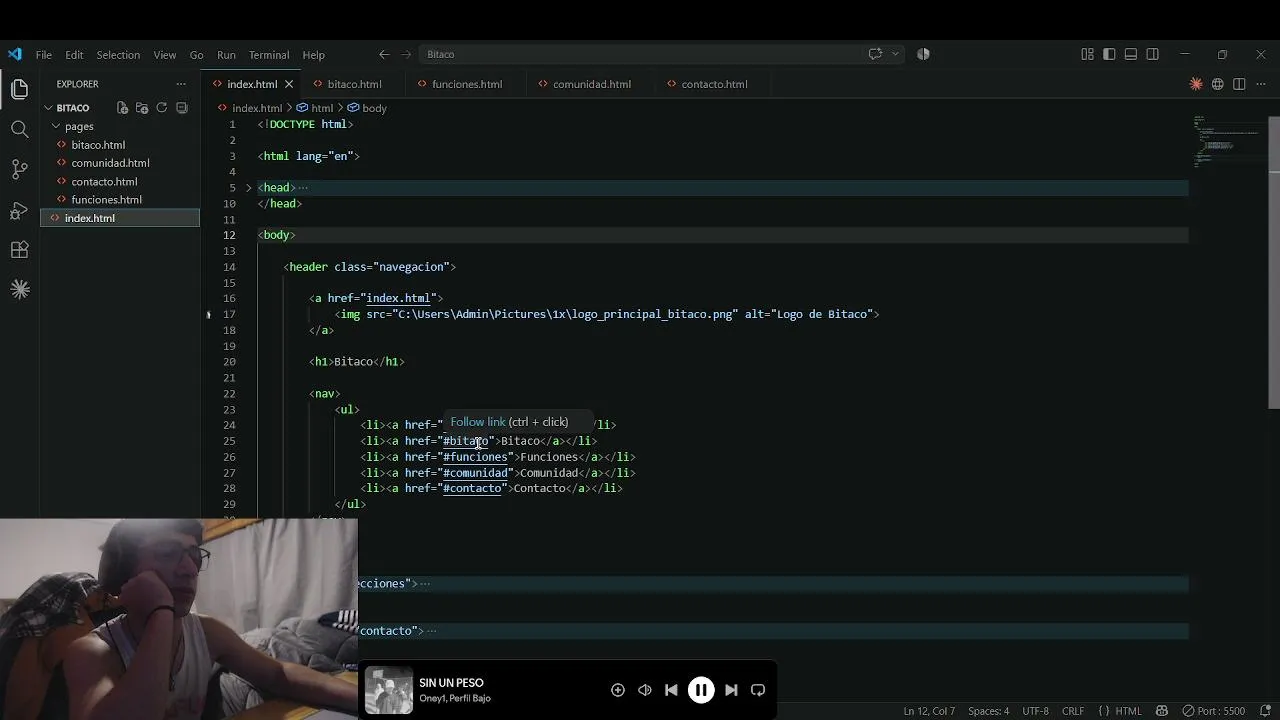Collapse the BITACO root folder

[x=48, y=107]
